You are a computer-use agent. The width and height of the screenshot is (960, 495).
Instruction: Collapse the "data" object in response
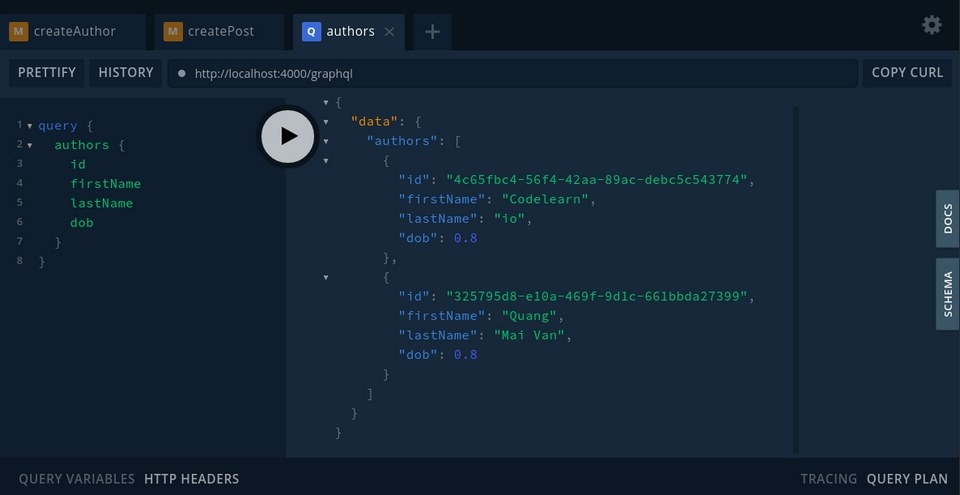coord(326,122)
